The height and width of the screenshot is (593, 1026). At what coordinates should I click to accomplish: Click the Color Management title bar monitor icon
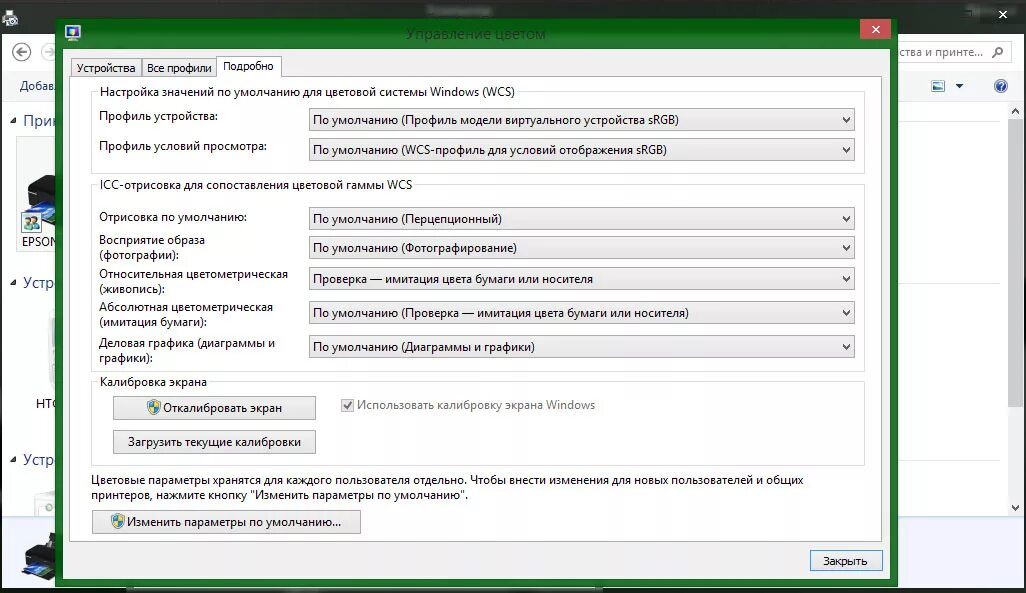click(x=73, y=32)
